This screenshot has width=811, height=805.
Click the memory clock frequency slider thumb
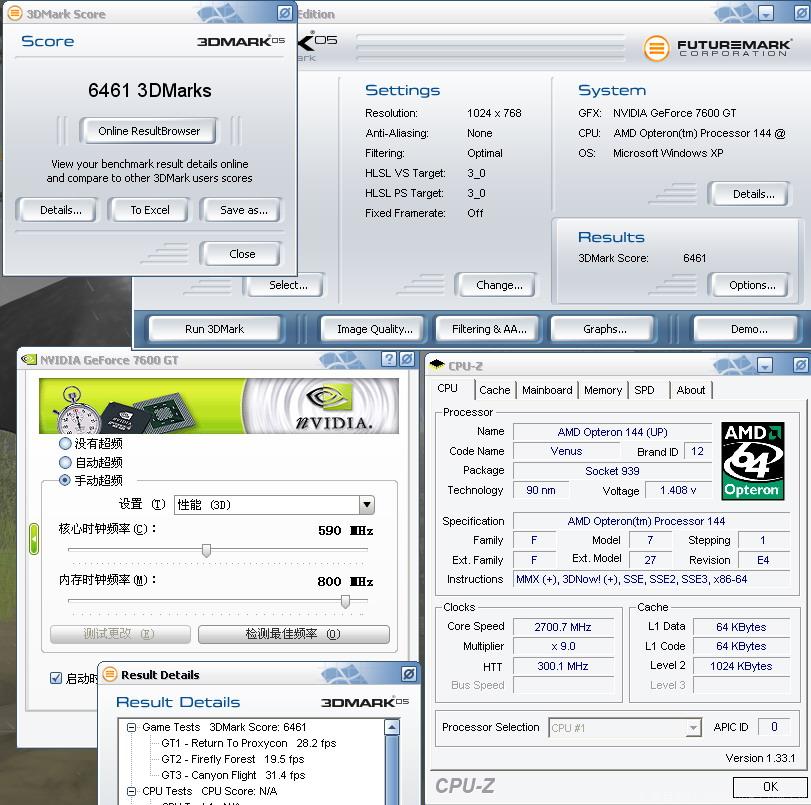[x=346, y=601]
